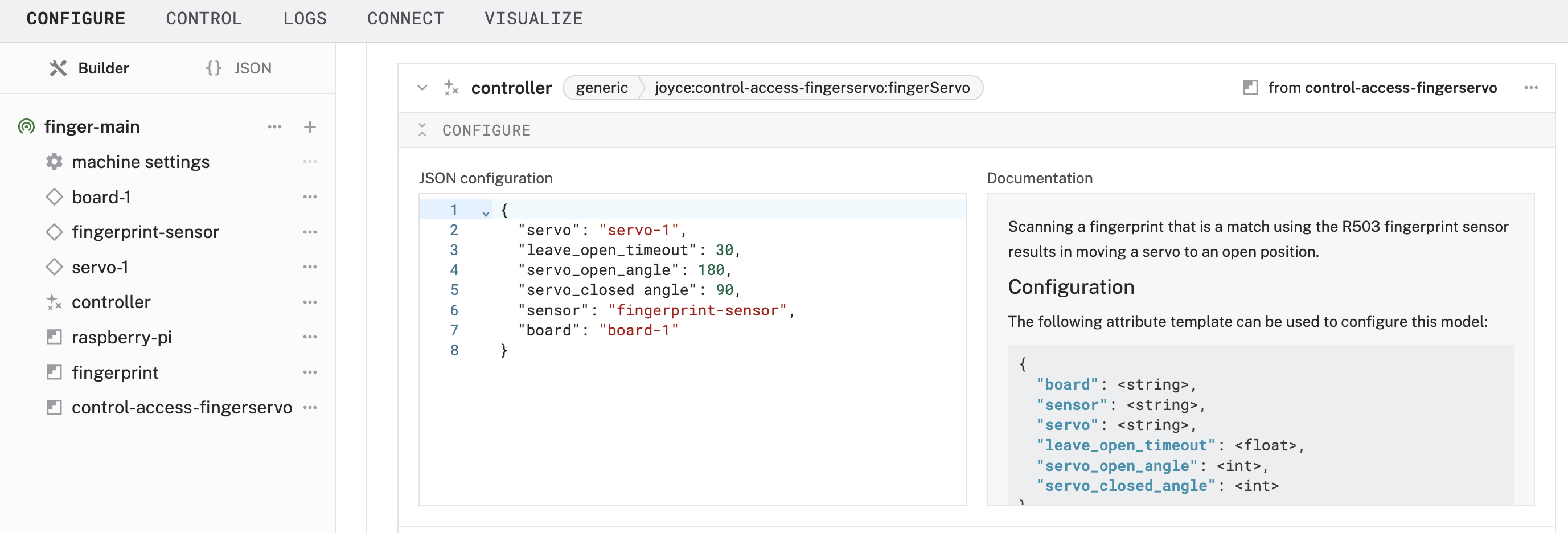Image resolution: width=1568 pixels, height=533 pixels.
Task: Click machine settings gear icon
Action: (x=54, y=162)
